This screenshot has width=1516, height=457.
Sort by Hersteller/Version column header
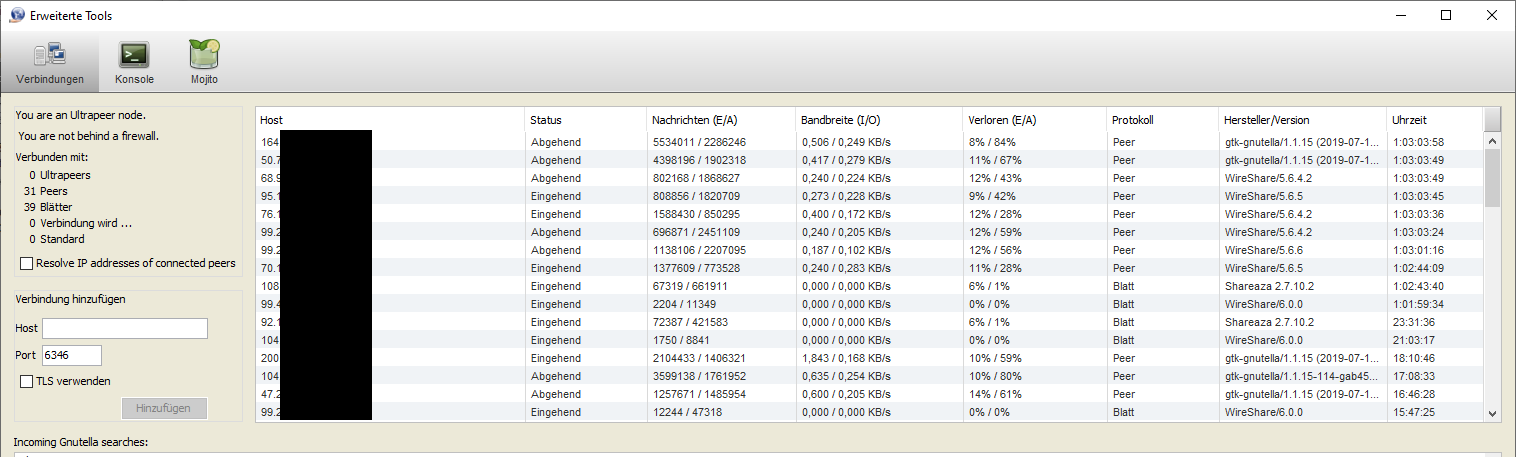pyautogui.click(x=1303, y=120)
